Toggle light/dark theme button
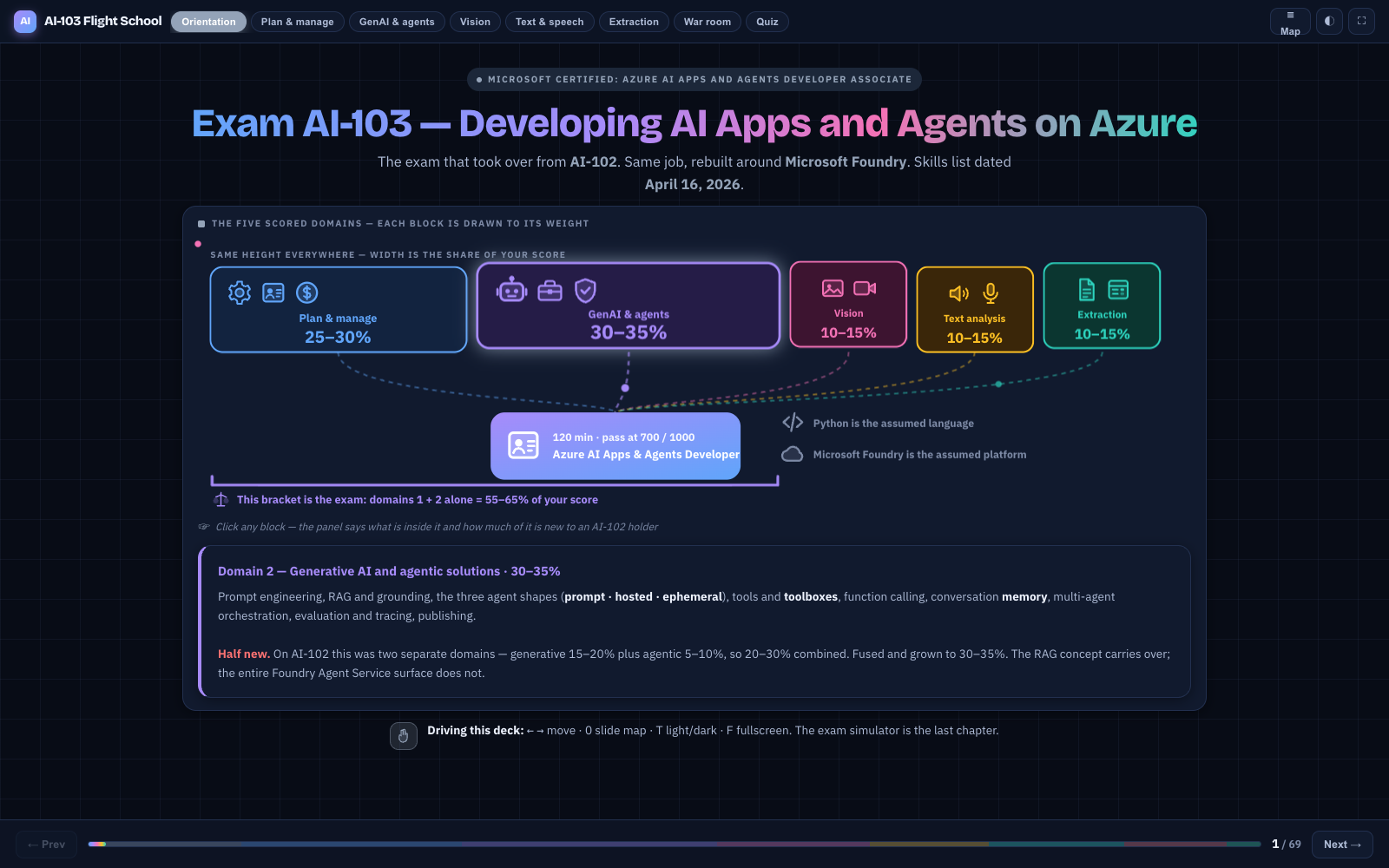Image resolution: width=1389 pixels, height=868 pixels. click(1329, 21)
